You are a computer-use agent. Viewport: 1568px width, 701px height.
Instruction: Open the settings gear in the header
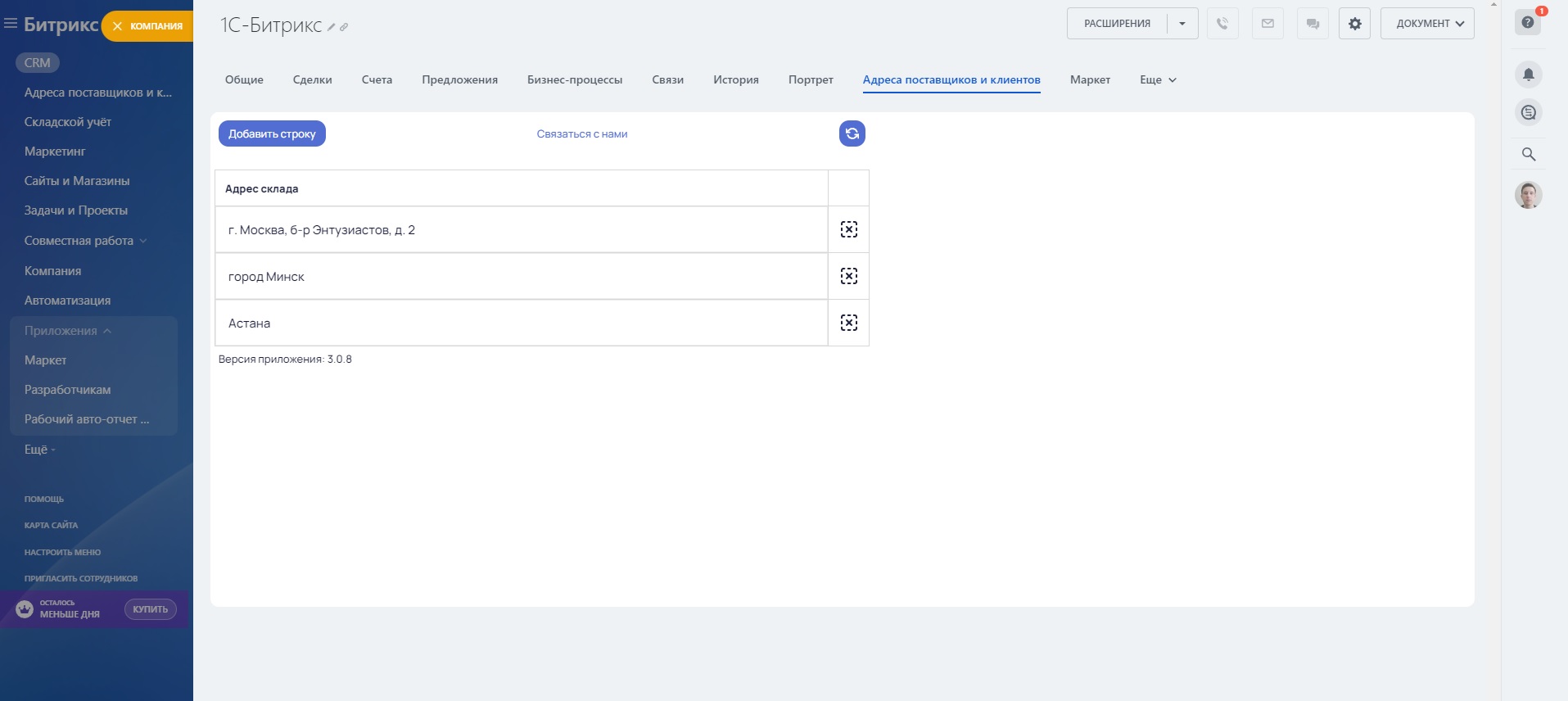click(x=1354, y=24)
